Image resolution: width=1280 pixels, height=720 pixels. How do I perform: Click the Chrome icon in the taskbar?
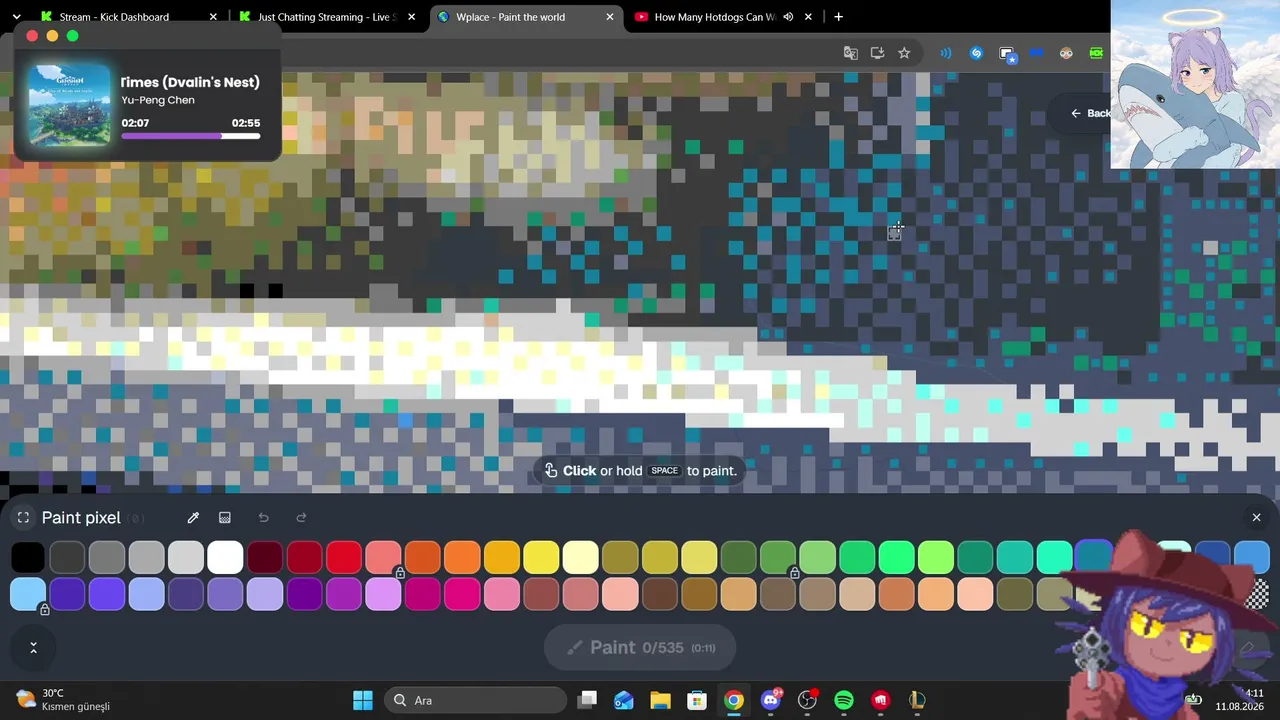[734, 700]
